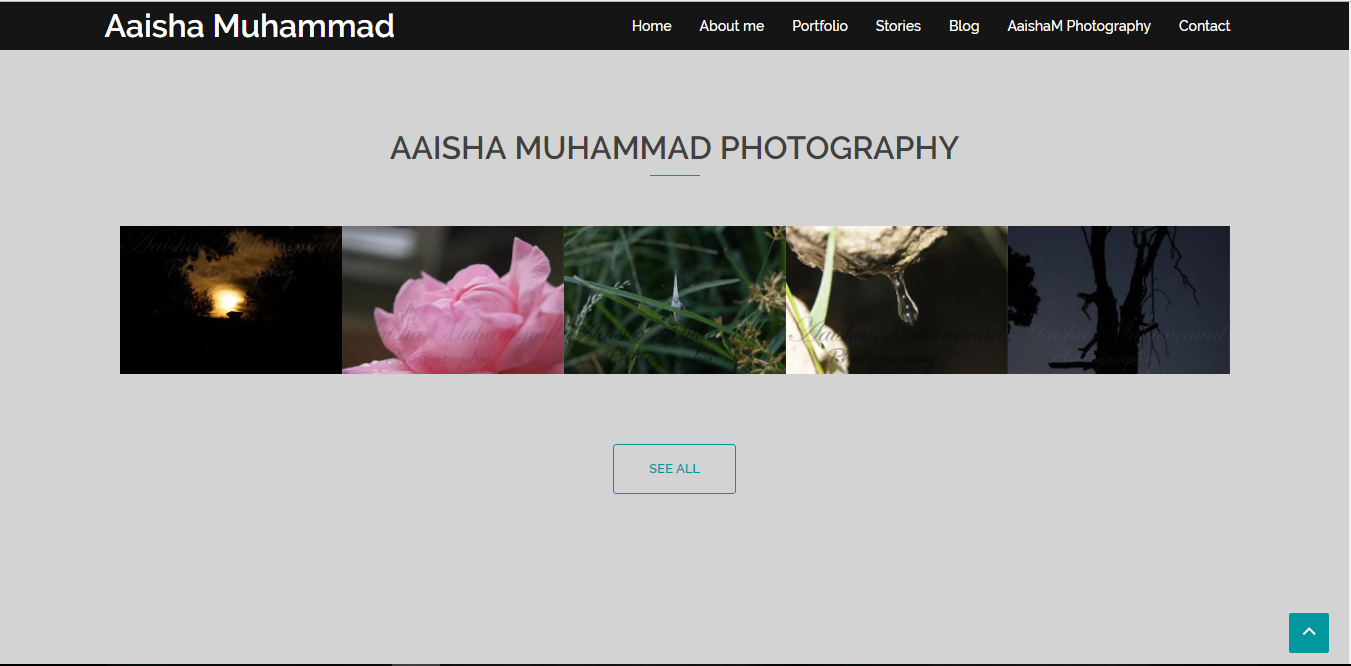Click the scroll-to-top arrow icon
Viewport: 1351px width, 666px height.
[x=1308, y=633]
